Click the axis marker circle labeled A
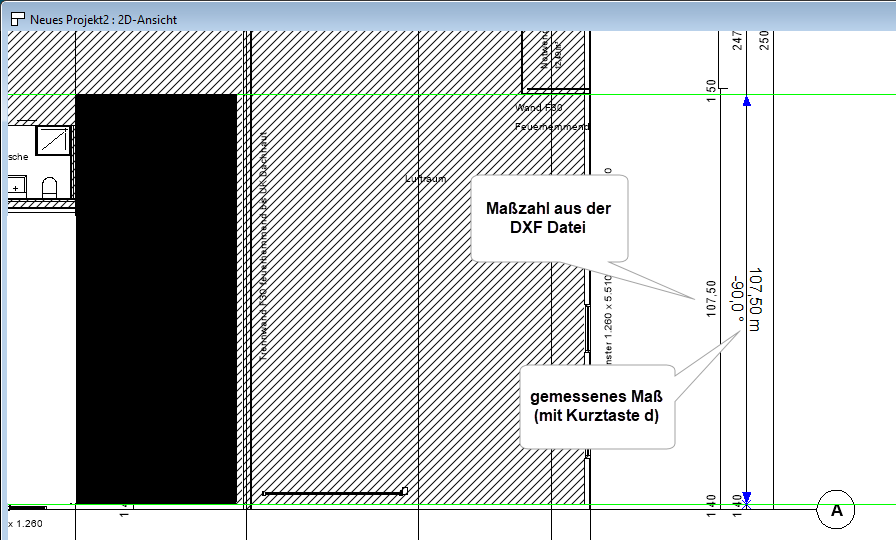Viewport: 896px width, 540px height. point(836,510)
